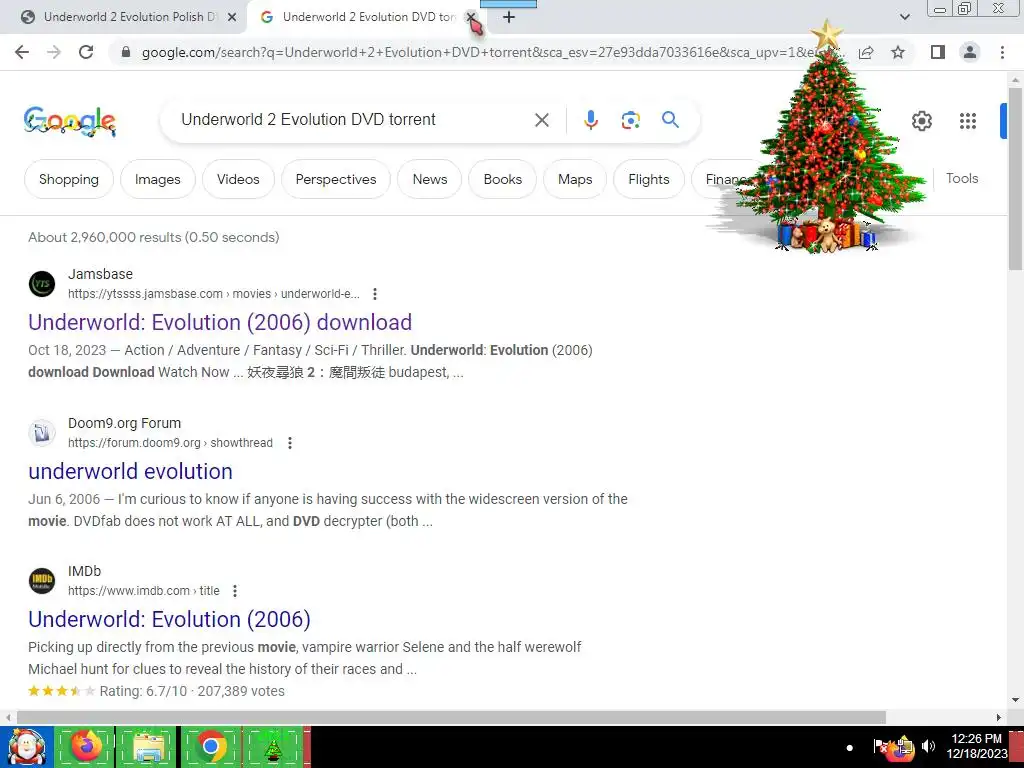
Task: Expand the tab search chevron
Action: pyautogui.click(x=905, y=17)
